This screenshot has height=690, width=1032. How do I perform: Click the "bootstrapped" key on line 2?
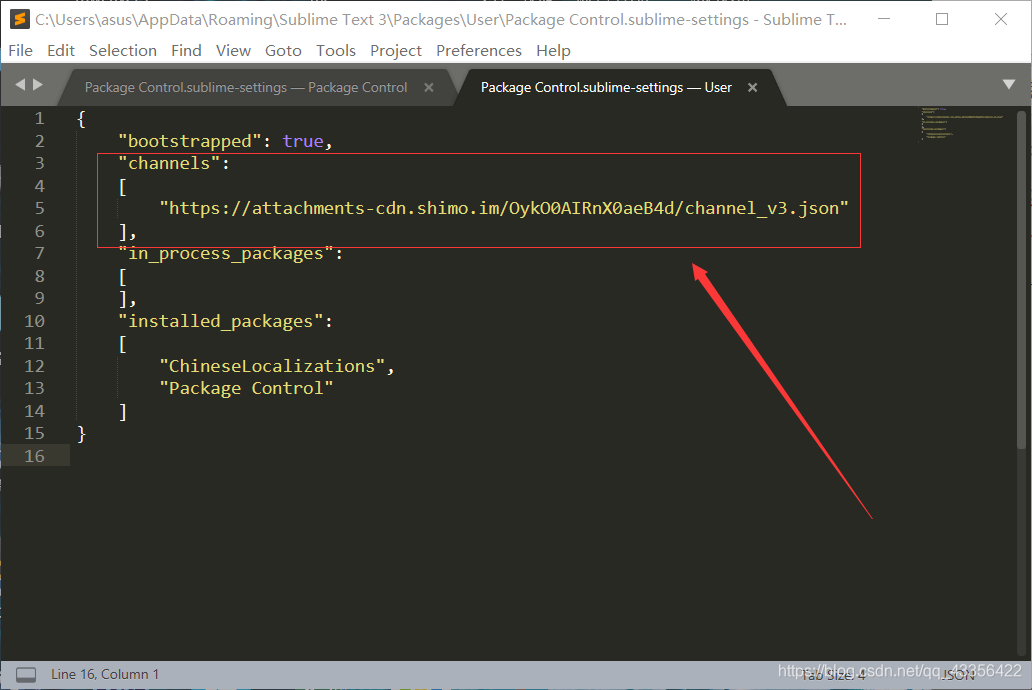[190, 141]
